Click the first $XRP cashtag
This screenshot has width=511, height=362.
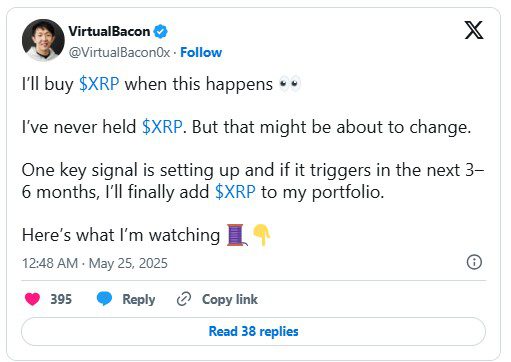click(x=99, y=84)
